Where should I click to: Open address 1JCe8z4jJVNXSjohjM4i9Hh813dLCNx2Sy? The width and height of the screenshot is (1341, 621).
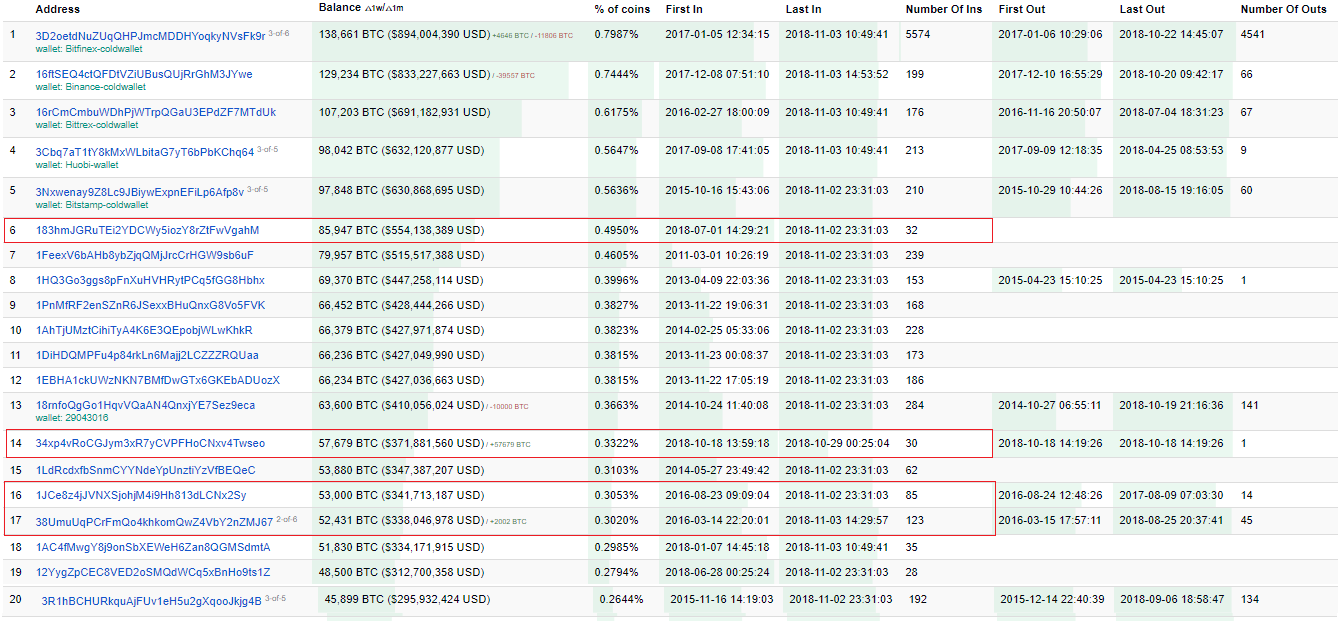pos(141,495)
